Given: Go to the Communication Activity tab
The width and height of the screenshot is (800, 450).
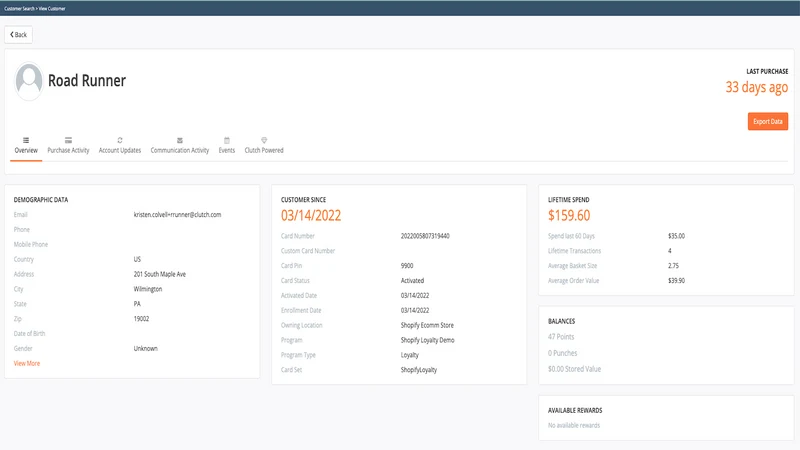Looking at the screenshot, I should [180, 145].
